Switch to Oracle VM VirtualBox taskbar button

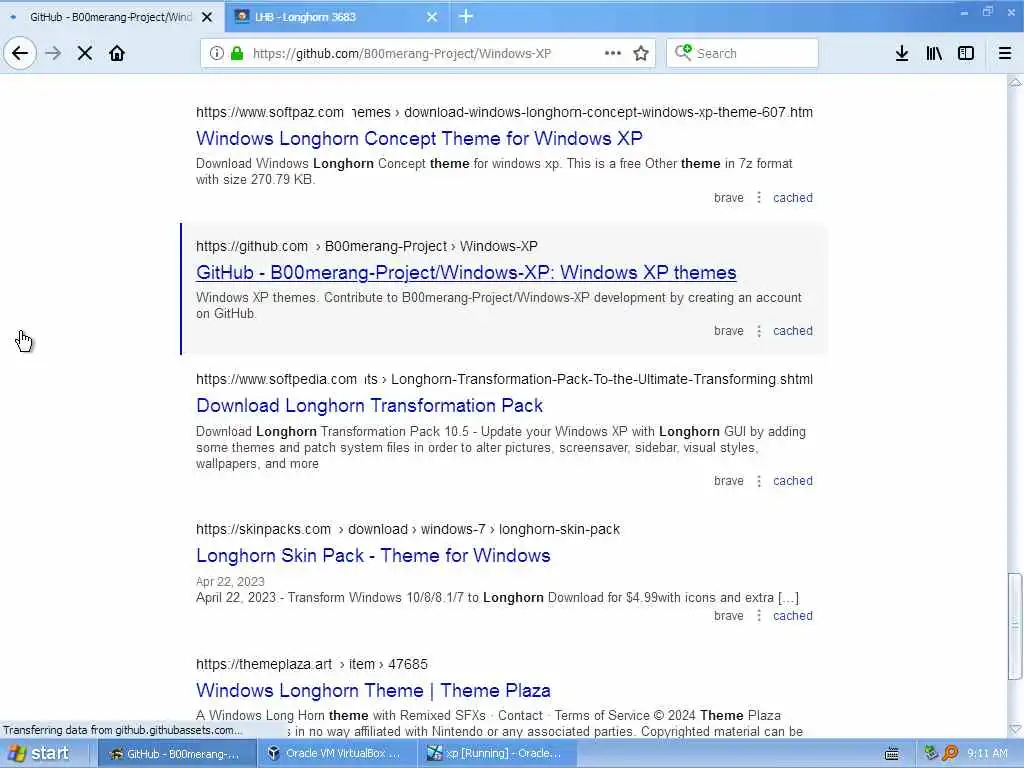[336, 754]
